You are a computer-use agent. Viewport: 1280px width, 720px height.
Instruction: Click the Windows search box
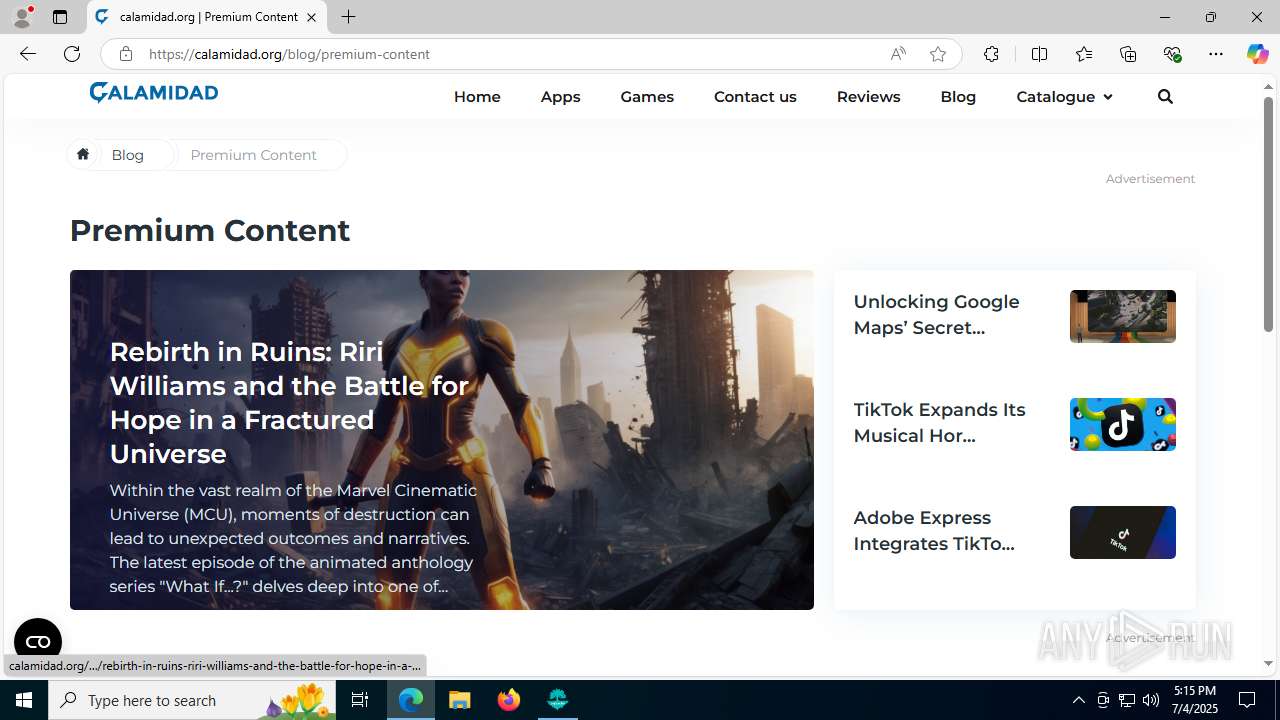pos(193,700)
